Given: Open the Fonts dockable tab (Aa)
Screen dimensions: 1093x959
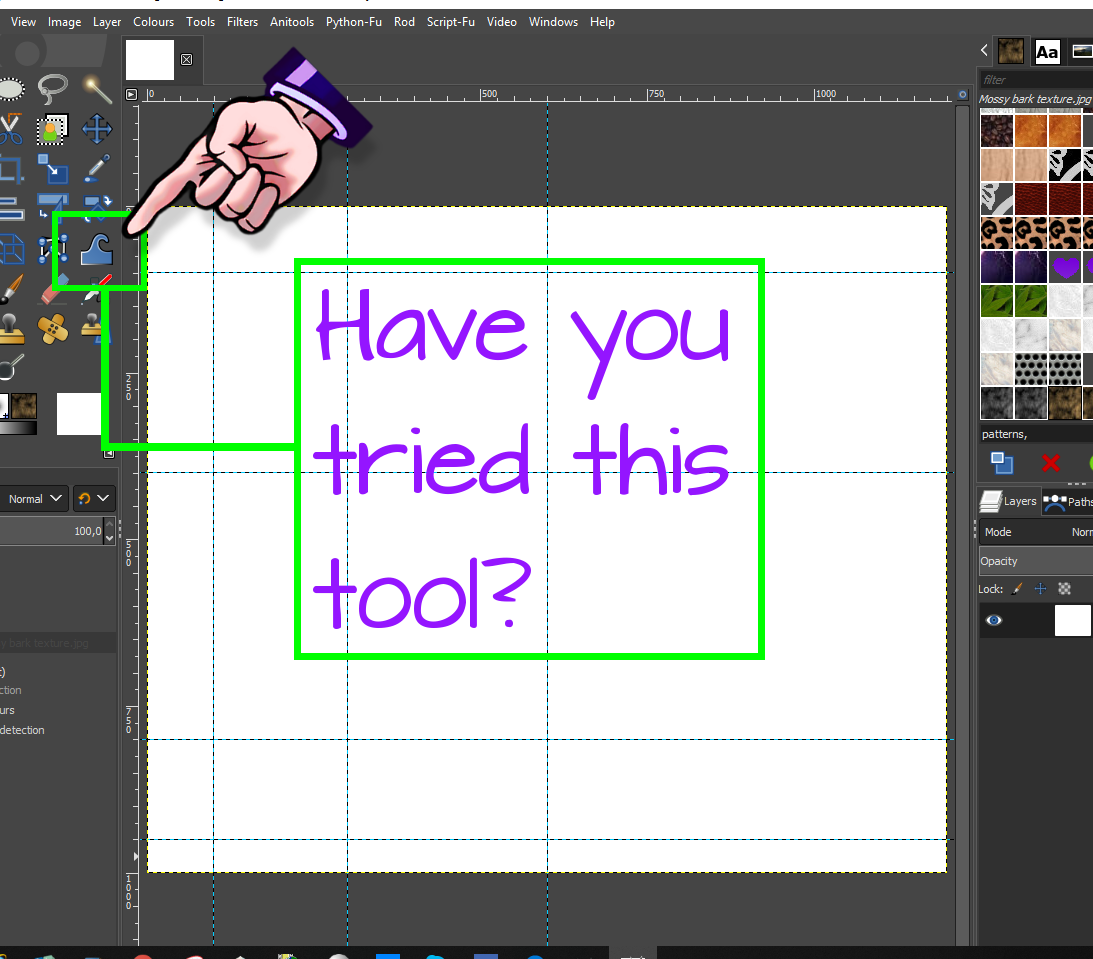Looking at the screenshot, I should click(x=1047, y=52).
